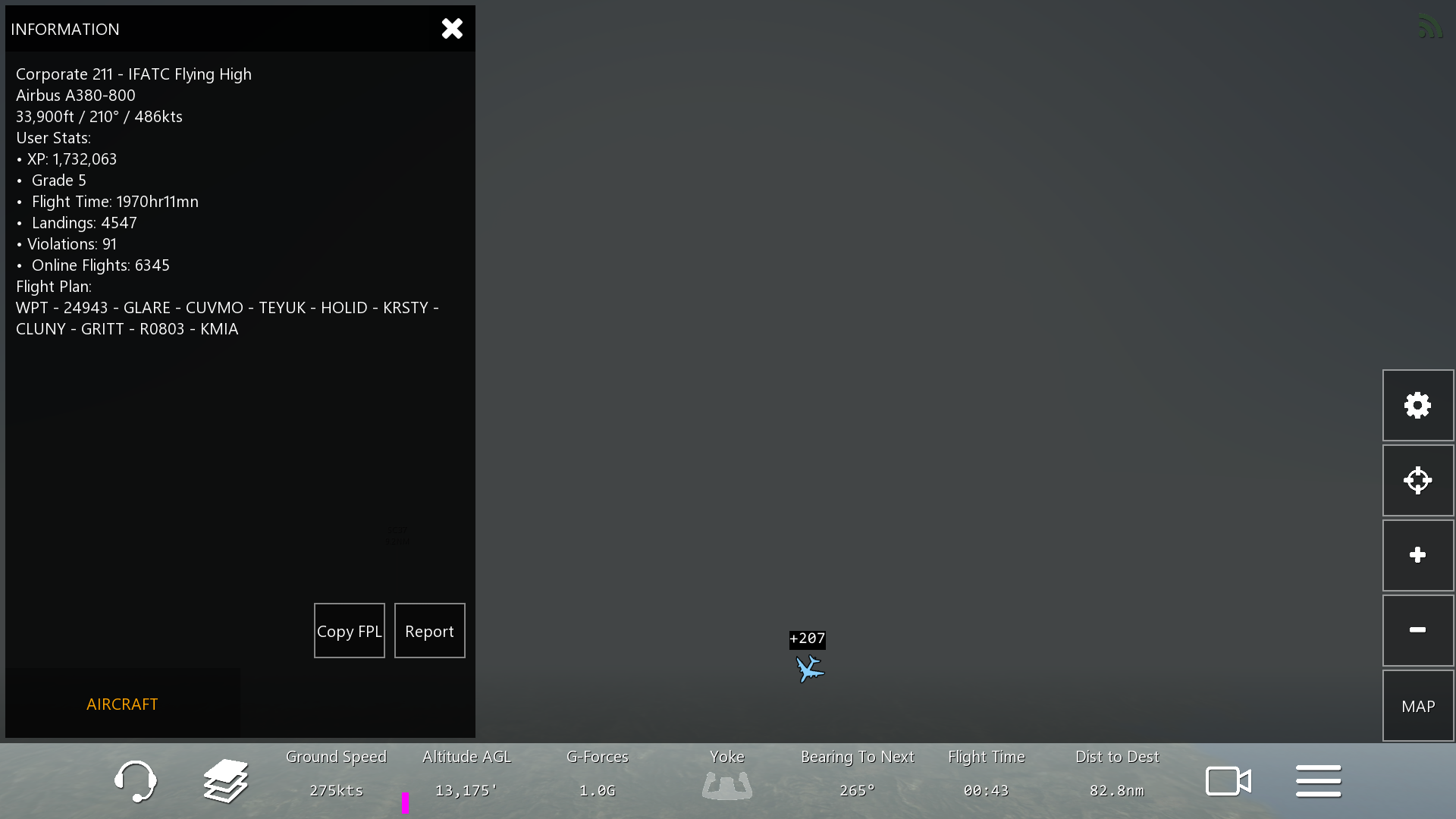The width and height of the screenshot is (1456, 819).
Task: Open ATC headset communication menu
Action: click(x=135, y=781)
